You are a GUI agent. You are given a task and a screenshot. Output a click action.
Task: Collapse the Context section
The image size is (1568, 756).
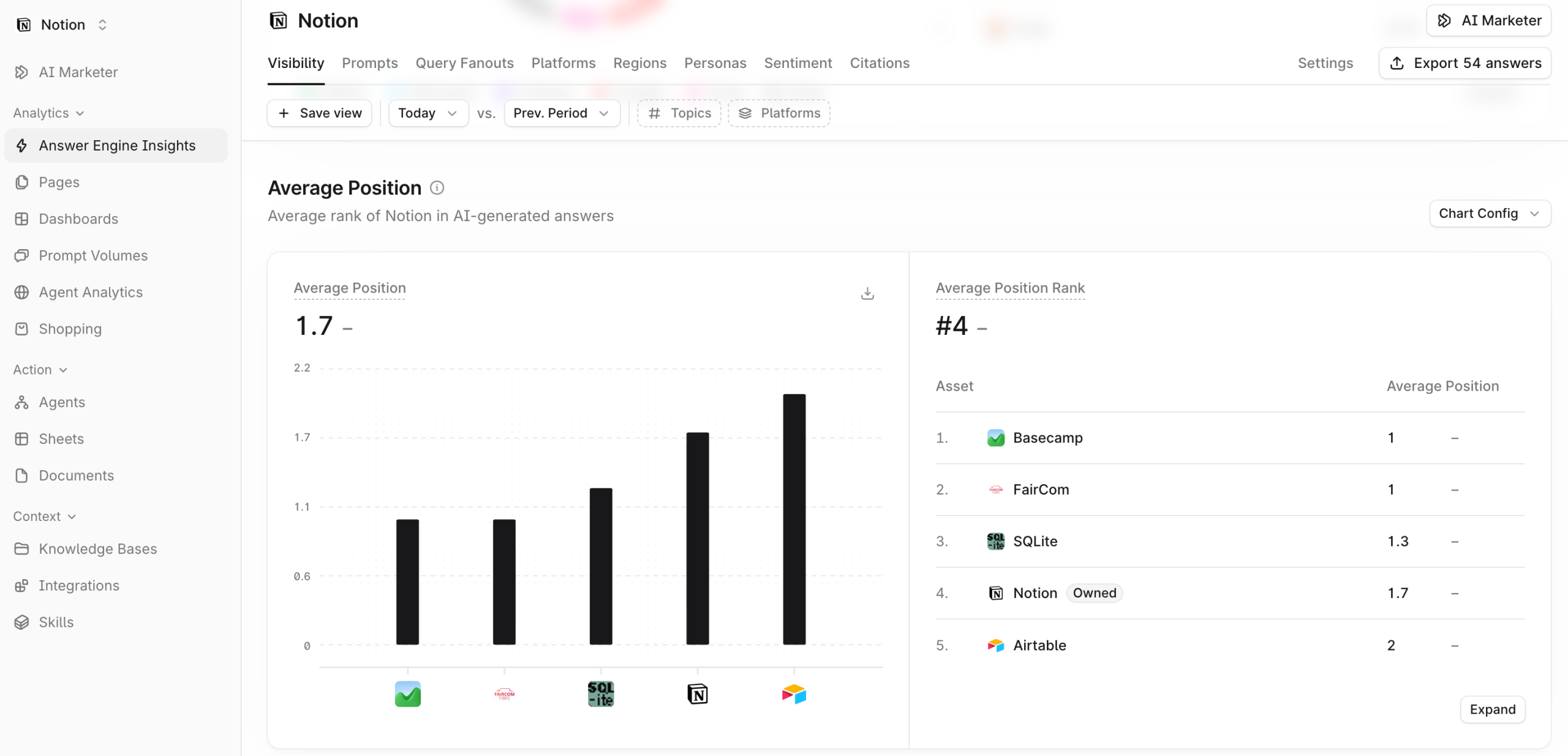pyautogui.click(x=45, y=517)
